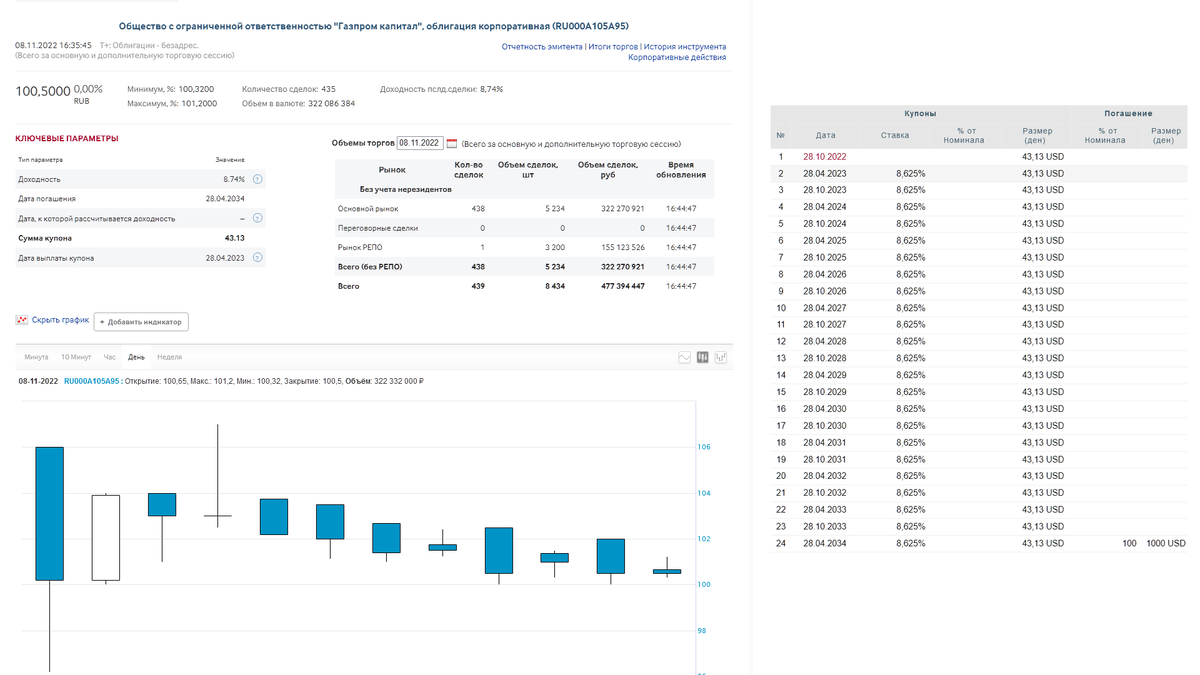Open Отчетность эмитента link
Screen dimensions: 1200x675
coord(542,47)
